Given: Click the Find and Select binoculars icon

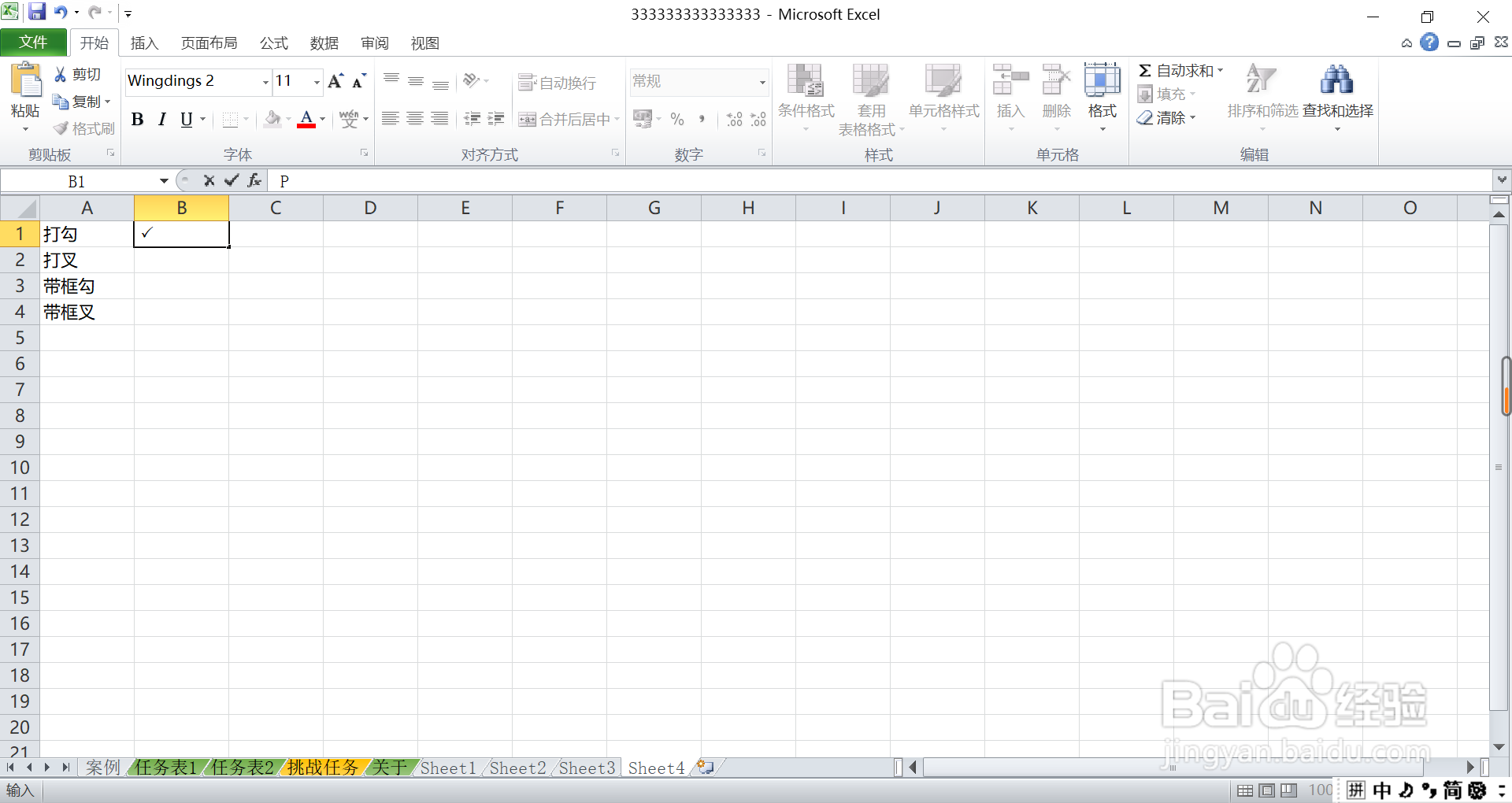Looking at the screenshot, I should pyautogui.click(x=1336, y=80).
